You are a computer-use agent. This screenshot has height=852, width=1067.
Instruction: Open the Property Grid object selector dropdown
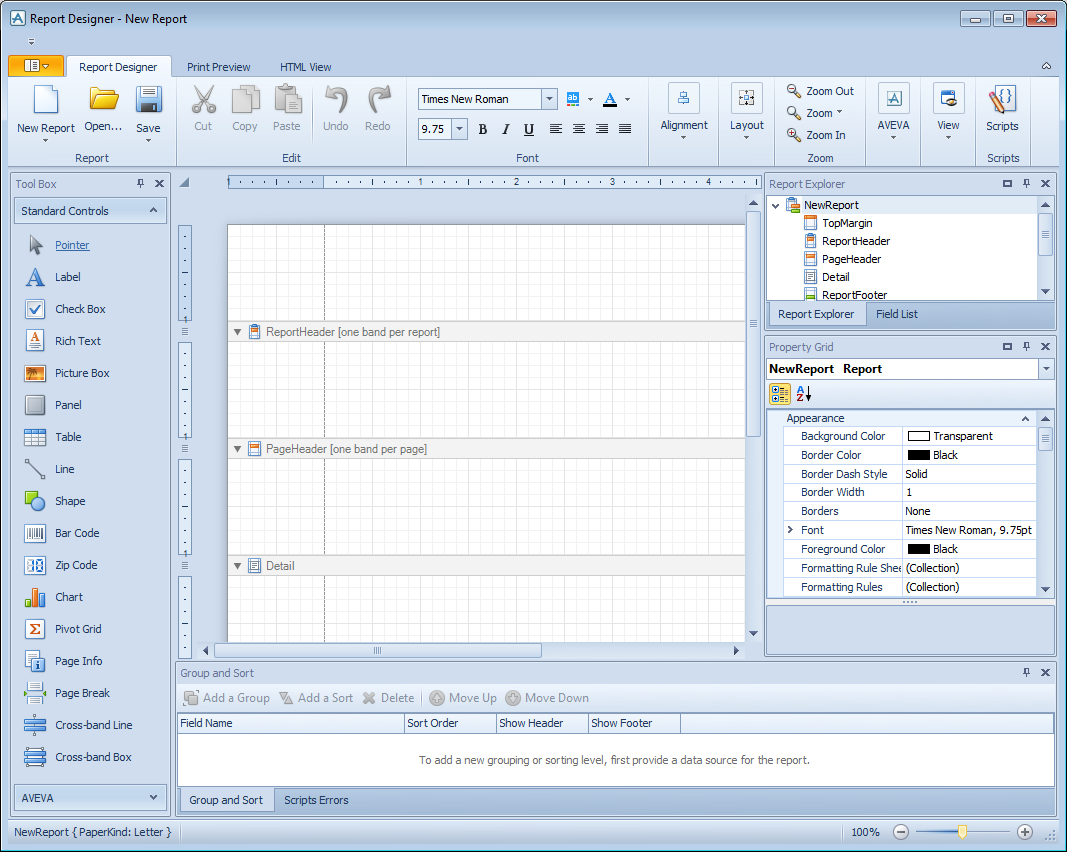point(1046,369)
